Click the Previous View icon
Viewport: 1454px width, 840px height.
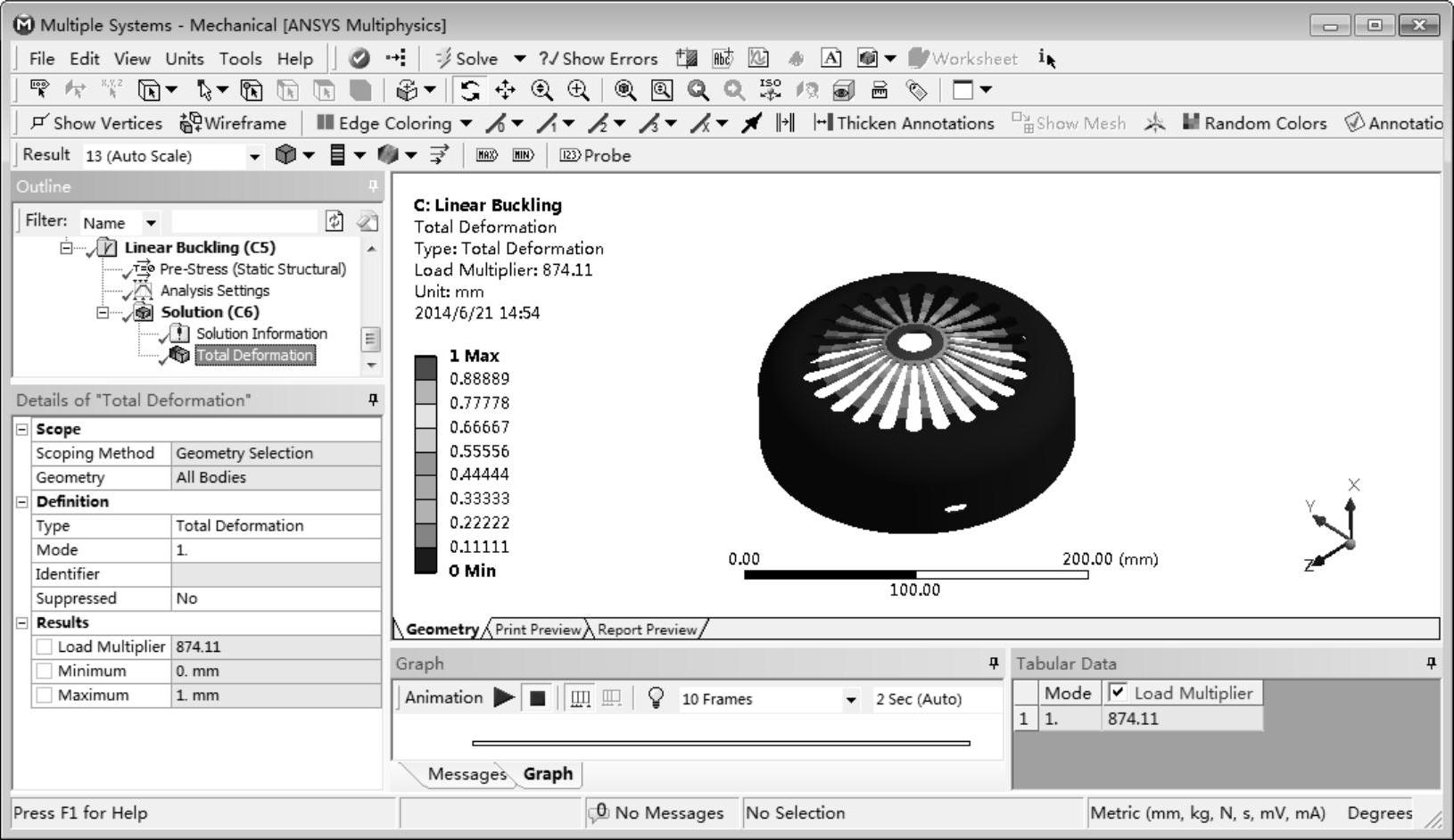(x=698, y=90)
